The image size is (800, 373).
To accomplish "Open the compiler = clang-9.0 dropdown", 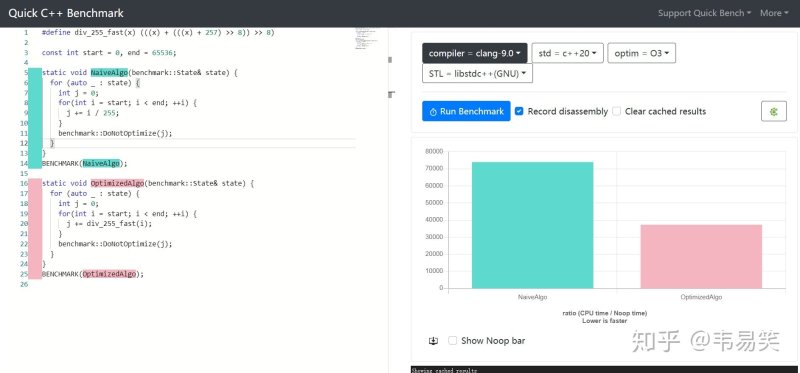I will pos(474,53).
